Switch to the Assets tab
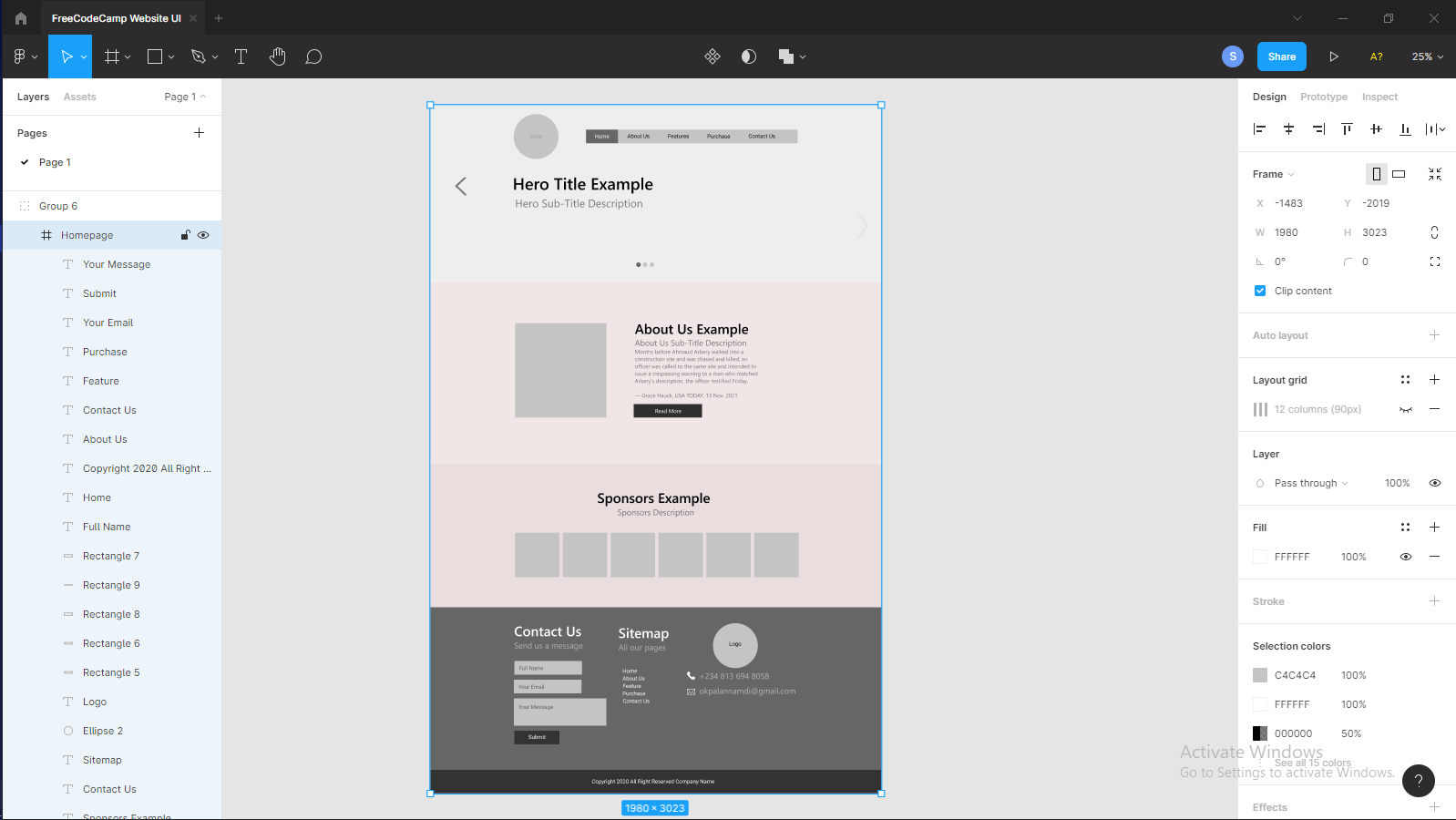 click(79, 97)
